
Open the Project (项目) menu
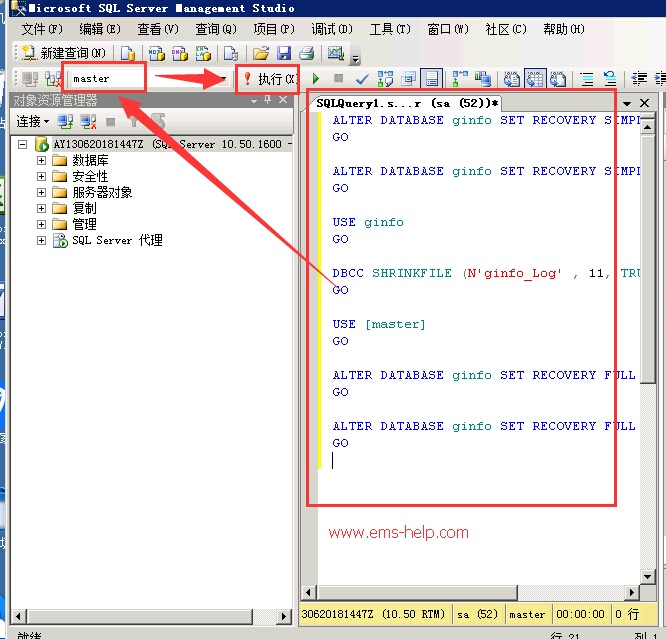point(274,29)
